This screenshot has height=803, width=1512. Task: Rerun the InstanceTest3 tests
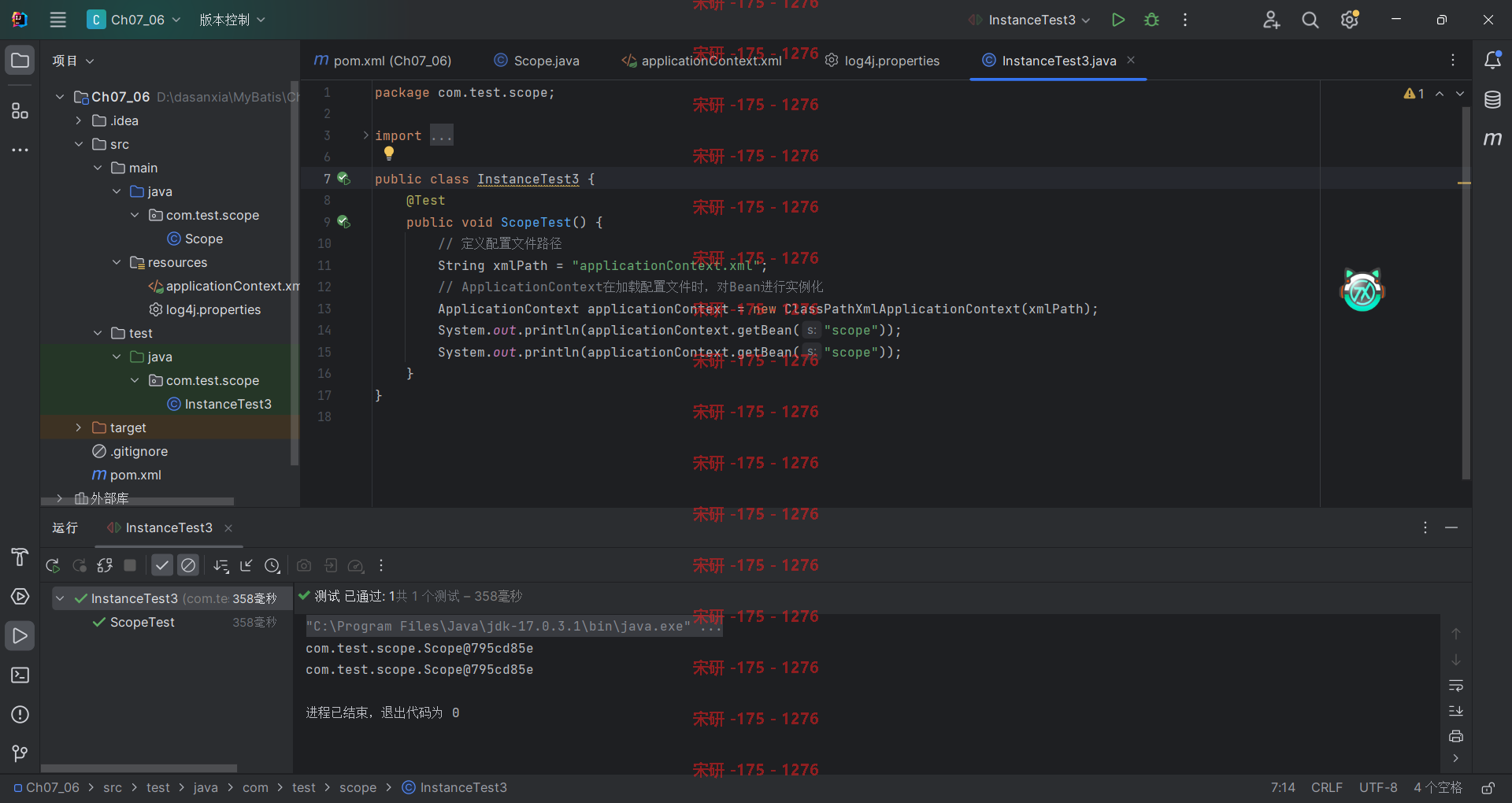tap(53, 565)
